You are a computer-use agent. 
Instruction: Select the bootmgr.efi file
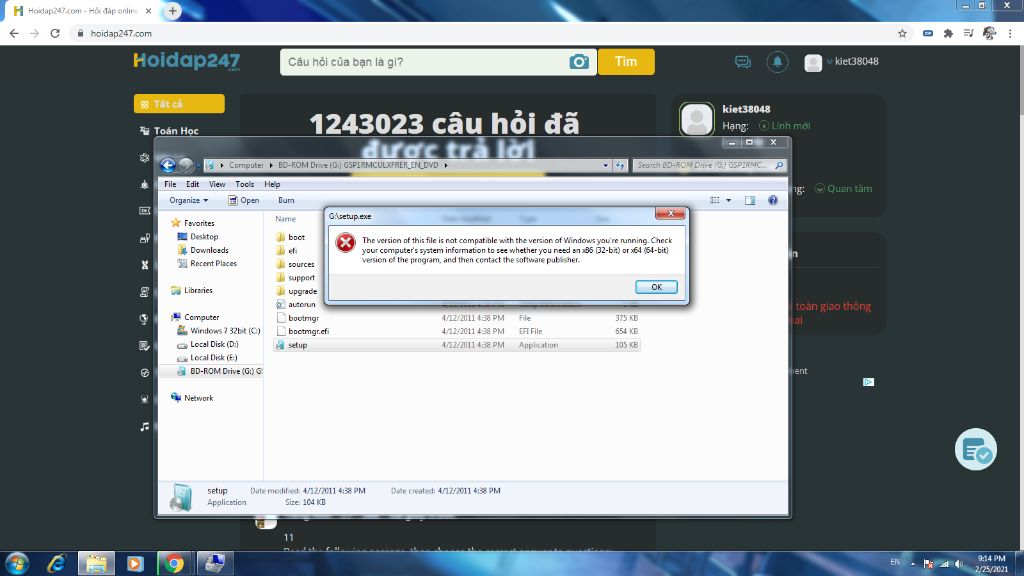[x=308, y=331]
